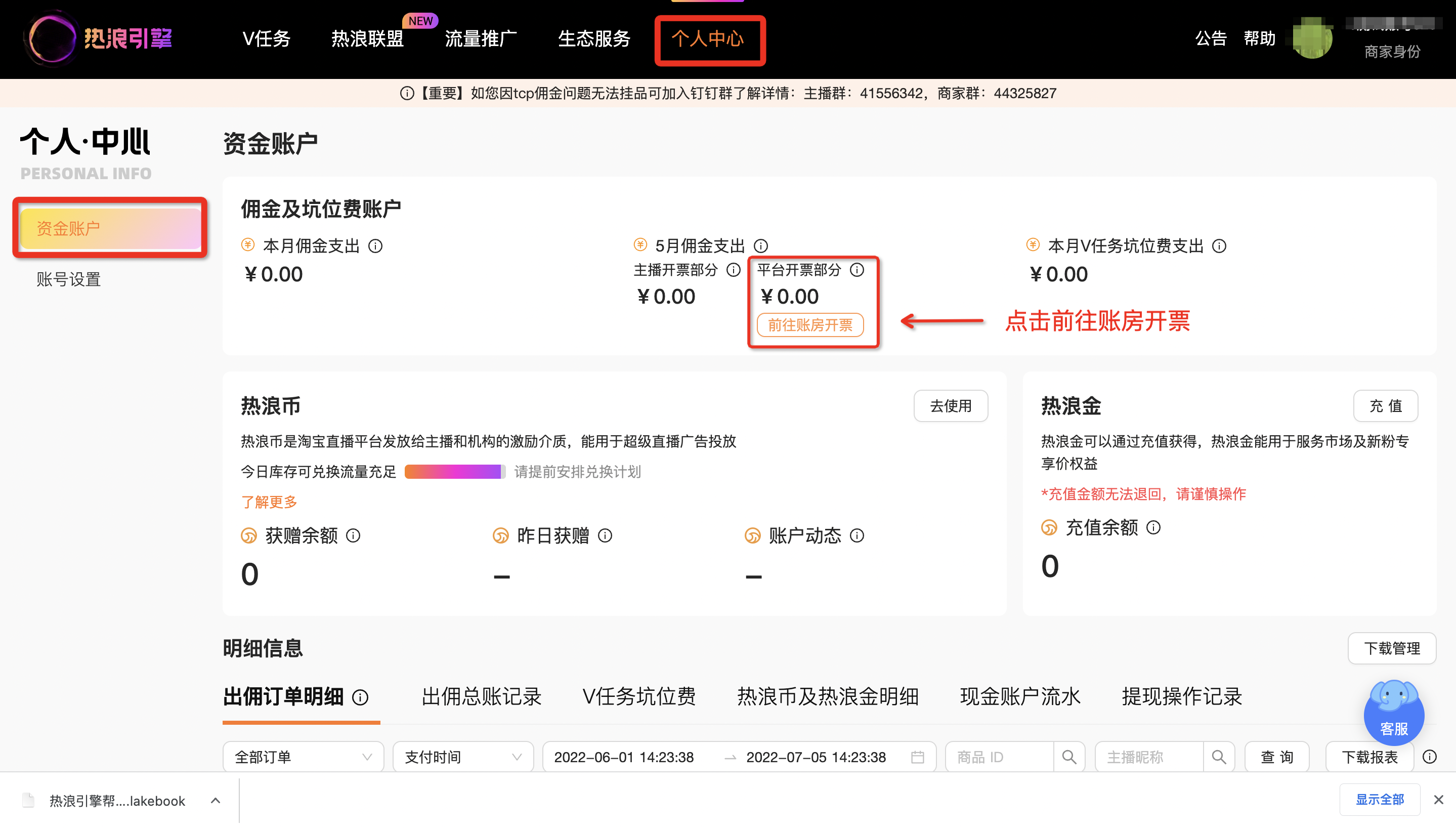Click start date 2022-06-01 field
This screenshot has height=828, width=1456.
[623, 758]
